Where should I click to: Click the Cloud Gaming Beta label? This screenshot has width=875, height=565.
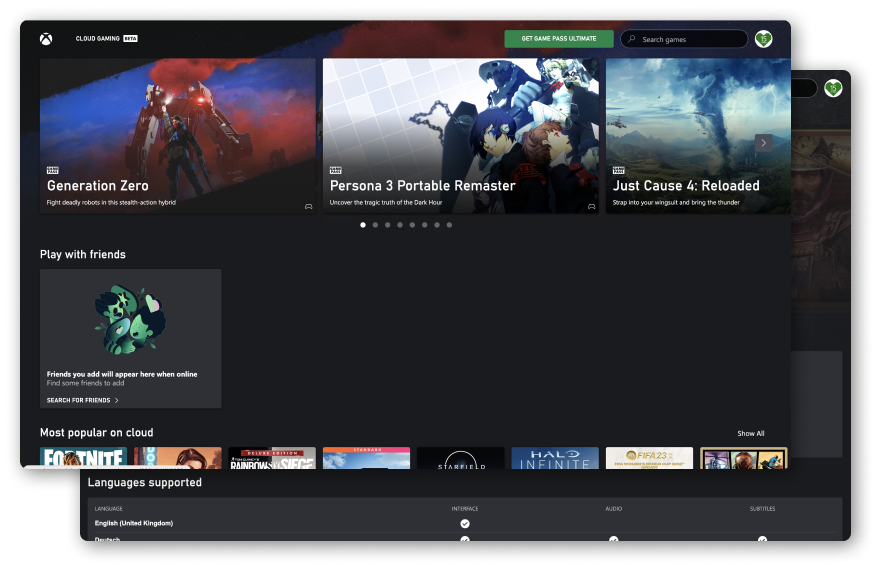pos(107,39)
